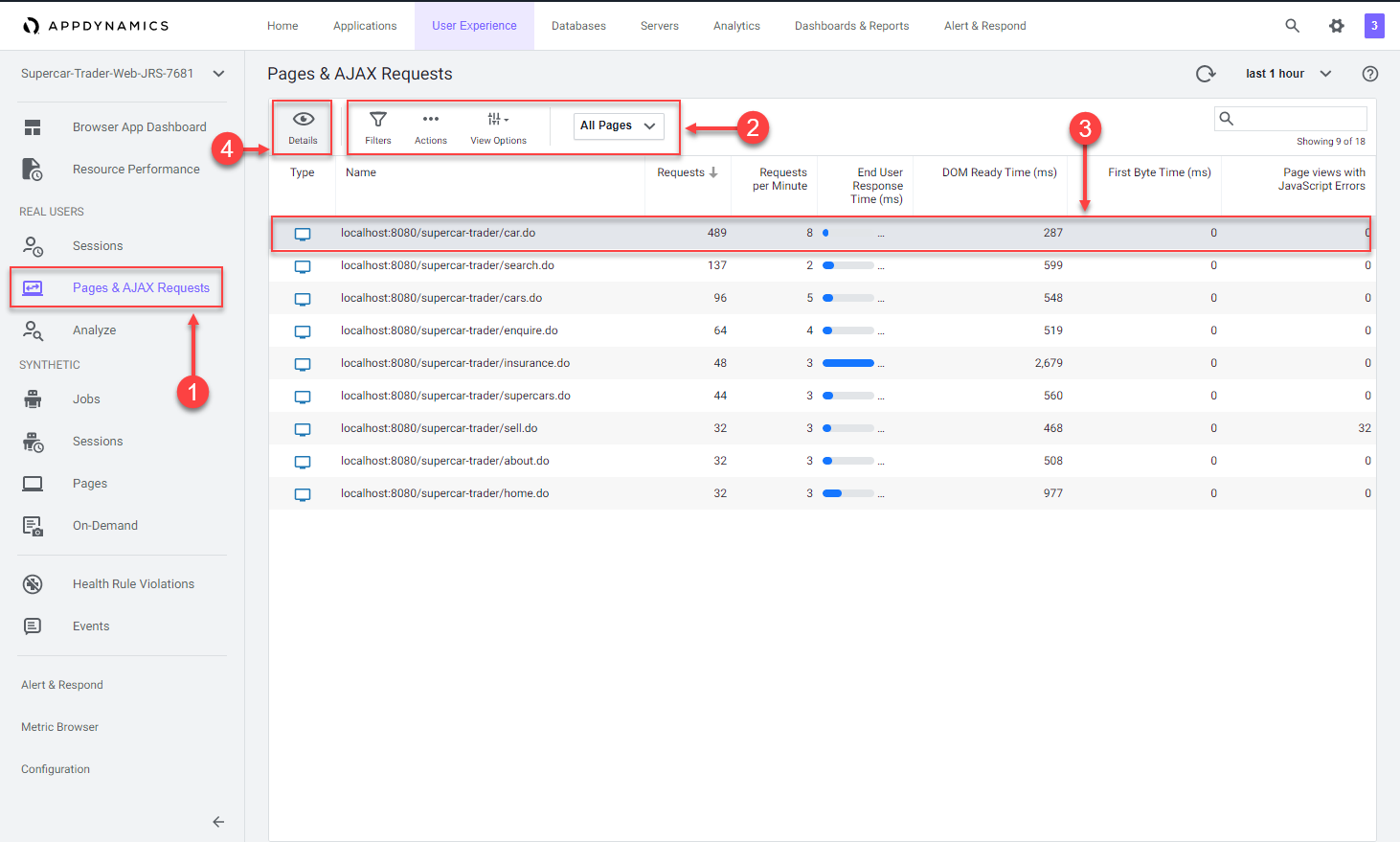This screenshot has height=842, width=1400.
Task: Toggle the Details eye view
Action: coord(303,127)
